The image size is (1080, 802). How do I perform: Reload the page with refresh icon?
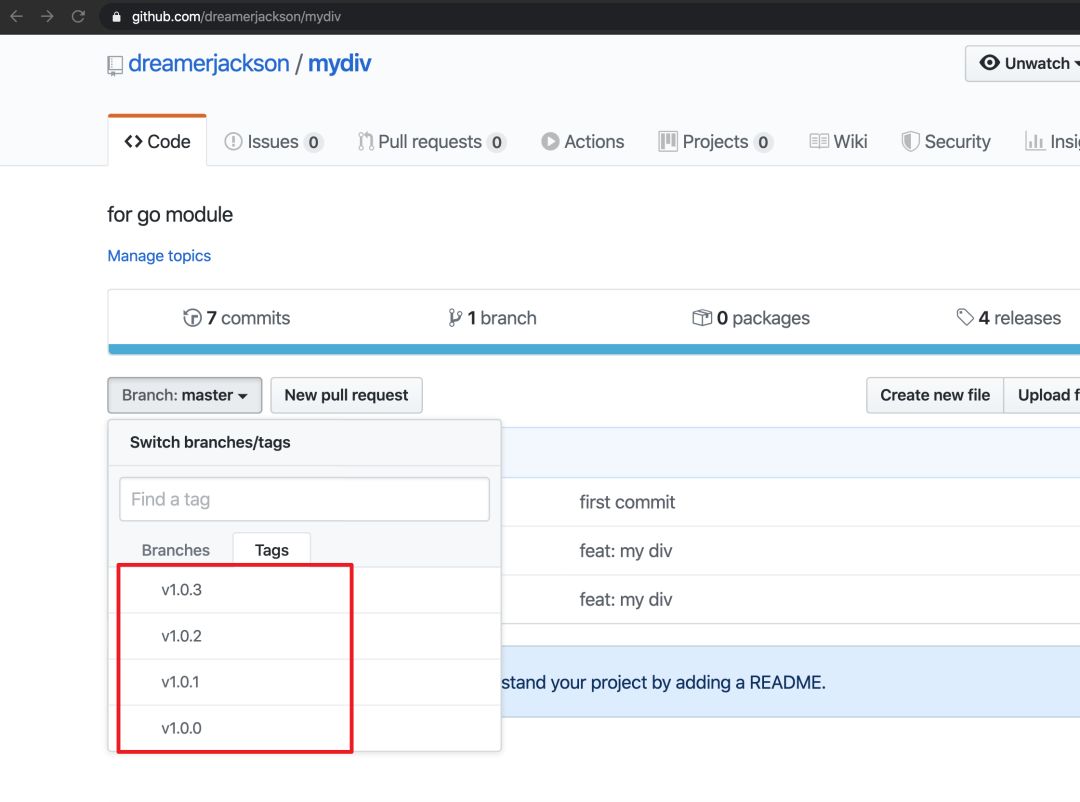click(79, 17)
